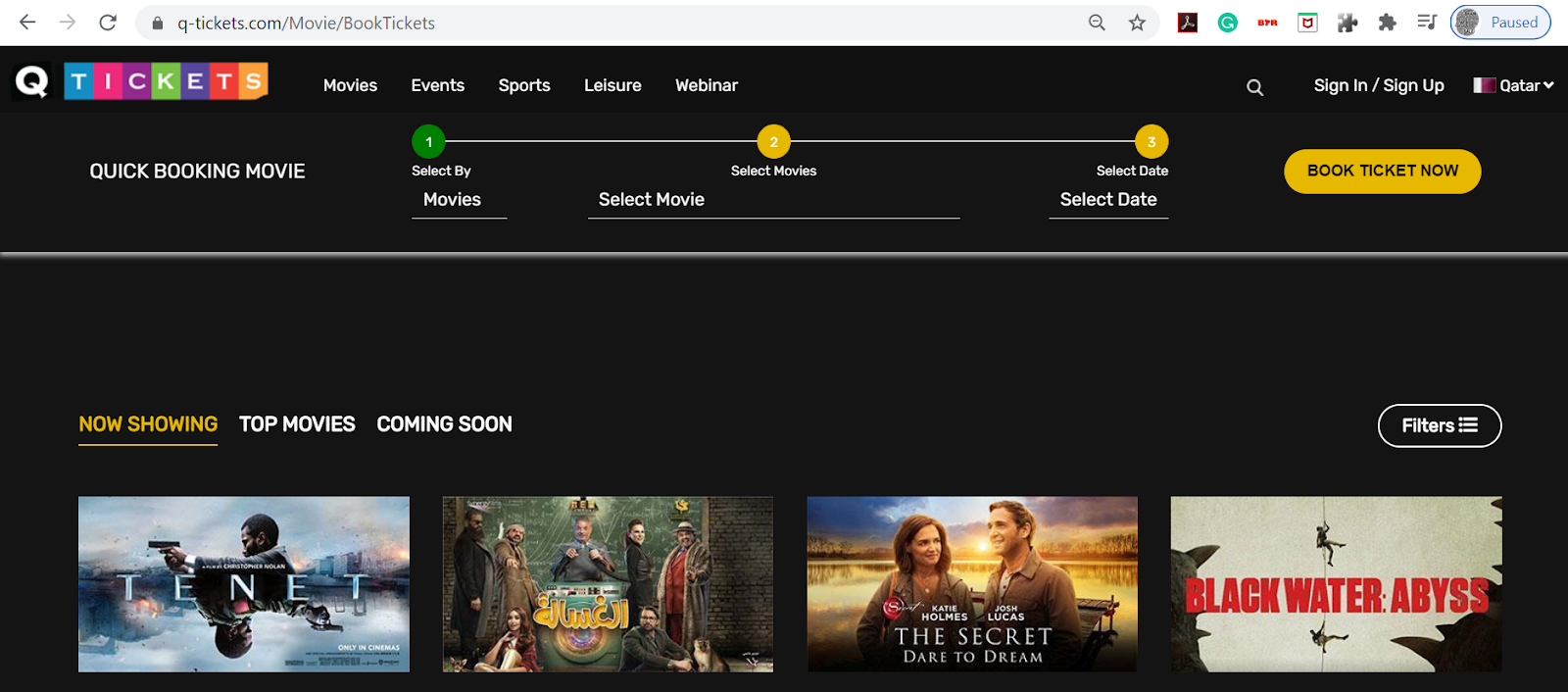Click step 1 green circle
The image size is (1568, 692).
(x=428, y=142)
